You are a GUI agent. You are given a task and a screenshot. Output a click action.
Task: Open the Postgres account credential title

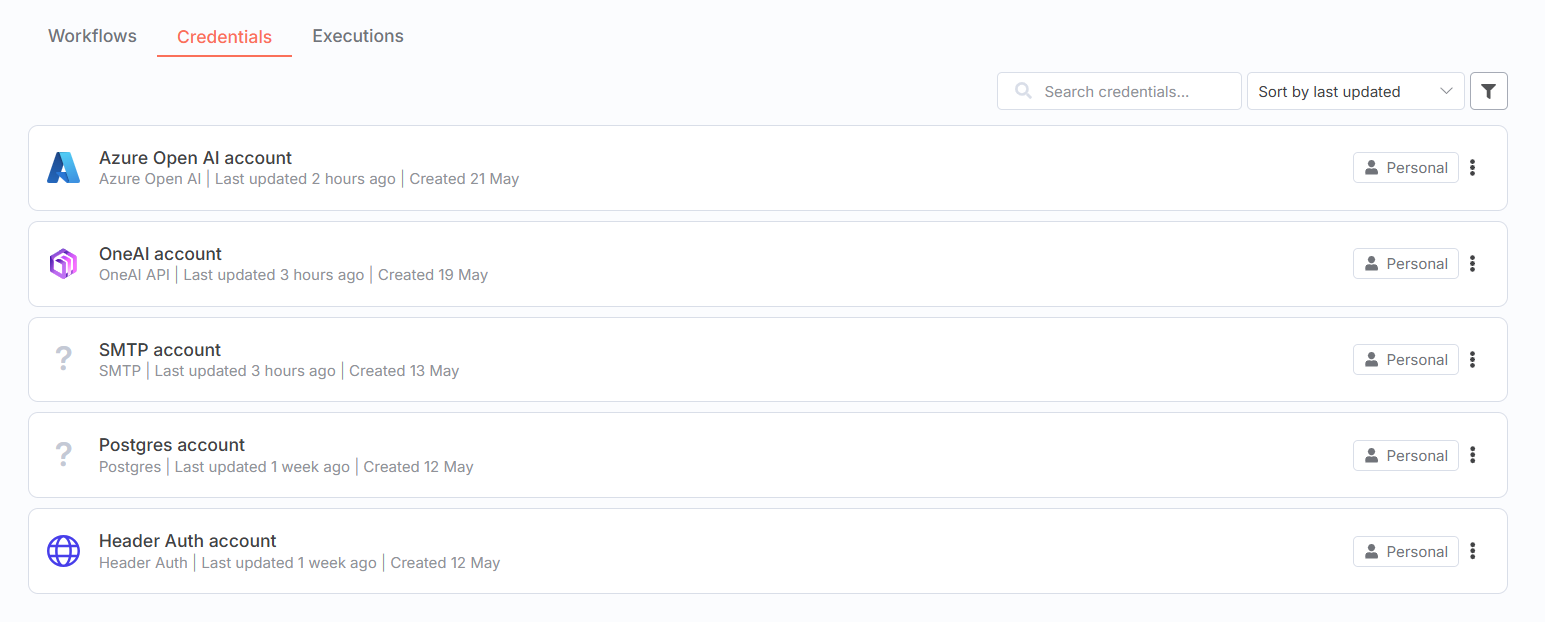(x=172, y=445)
